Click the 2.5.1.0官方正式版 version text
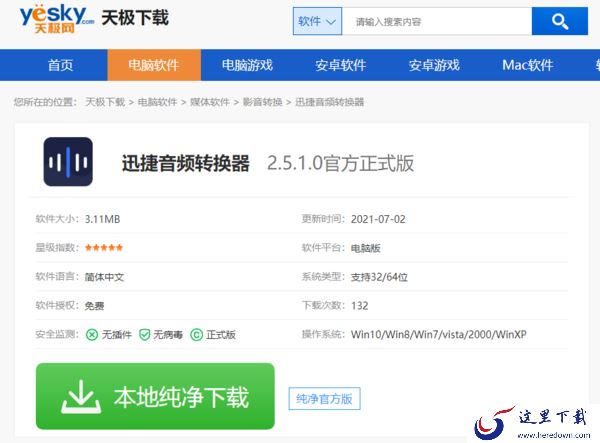The height and width of the screenshot is (443, 600). click(340, 163)
